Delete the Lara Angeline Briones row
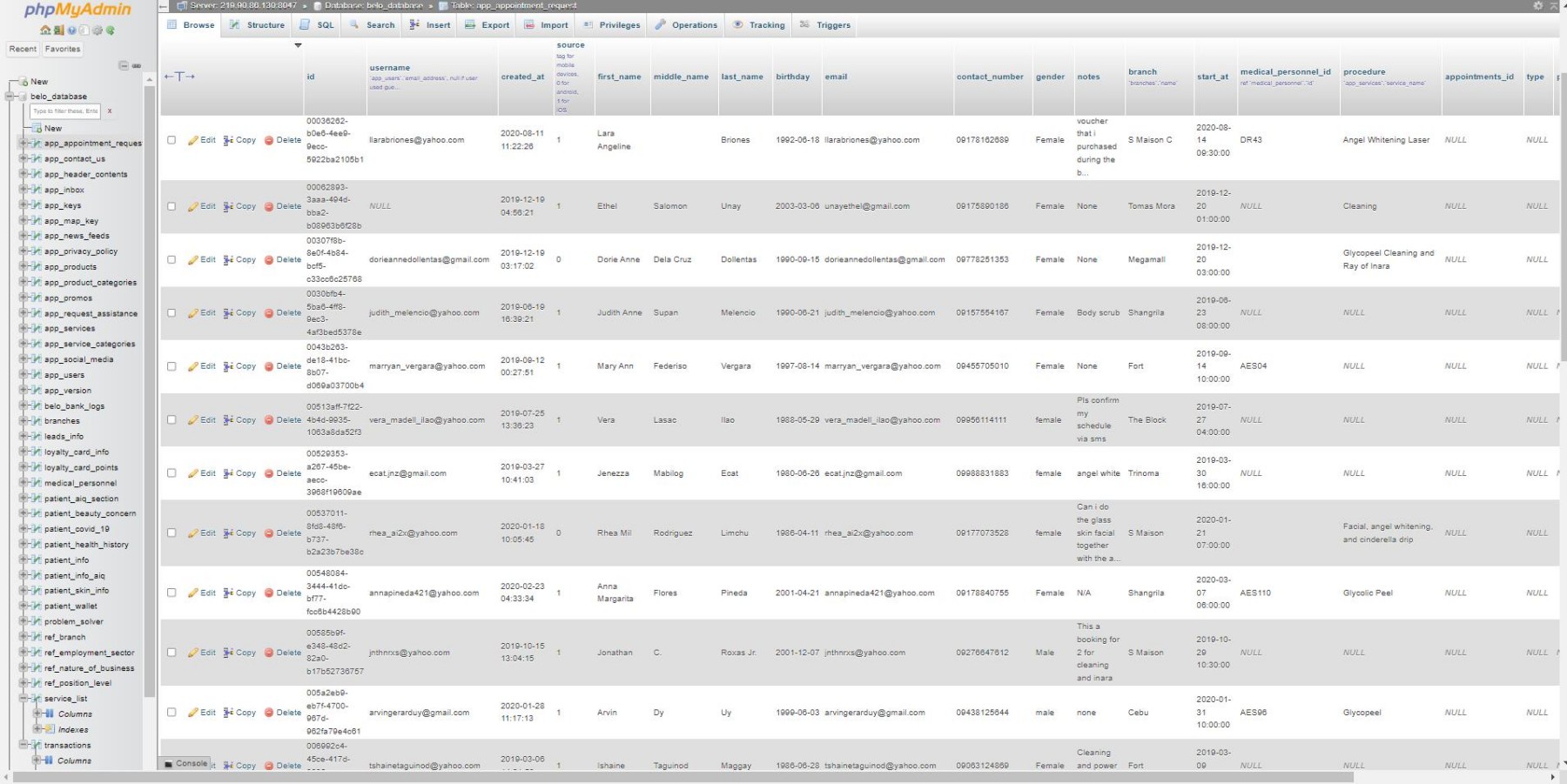 pyautogui.click(x=283, y=140)
